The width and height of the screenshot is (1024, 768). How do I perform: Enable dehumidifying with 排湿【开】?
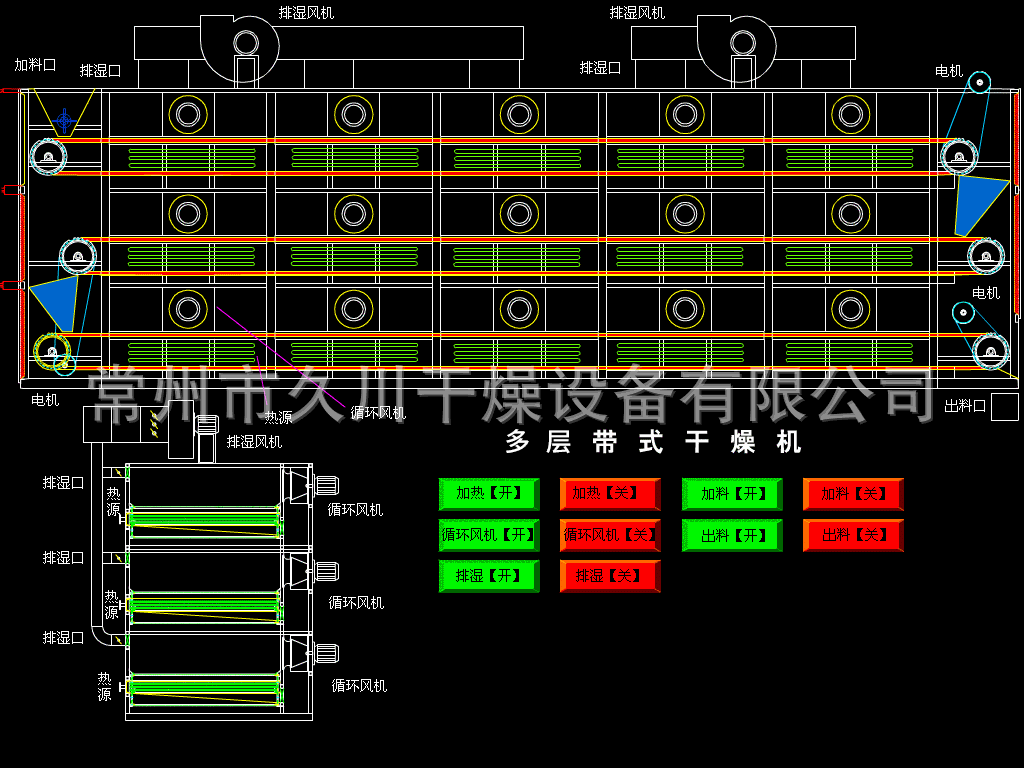[x=489, y=576]
